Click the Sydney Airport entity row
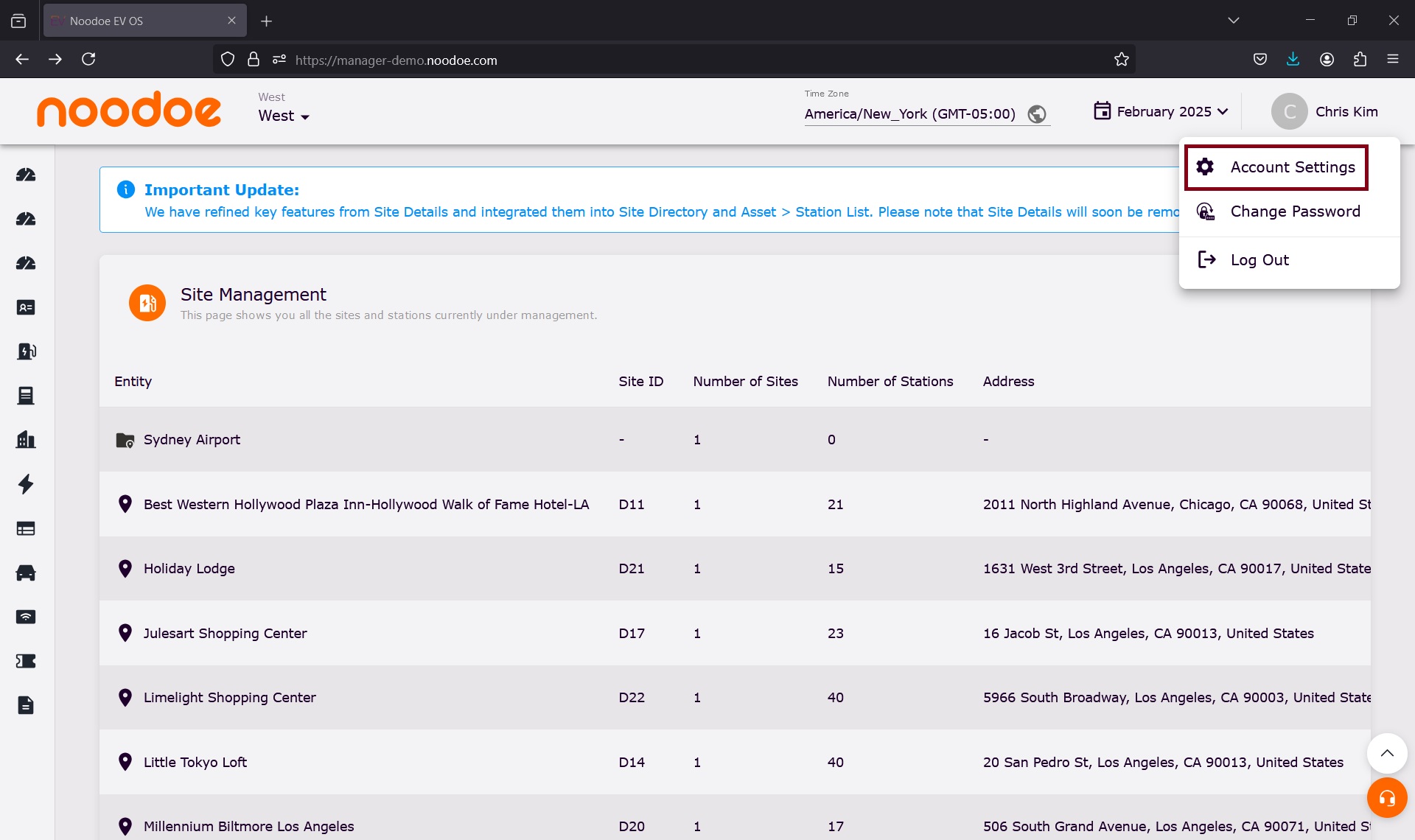 coord(192,439)
